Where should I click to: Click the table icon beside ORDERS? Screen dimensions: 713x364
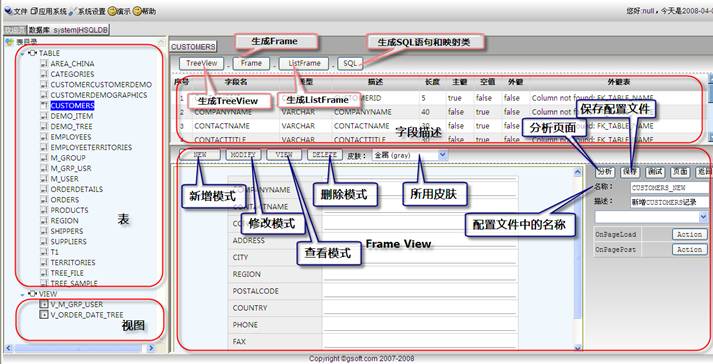coord(44,200)
